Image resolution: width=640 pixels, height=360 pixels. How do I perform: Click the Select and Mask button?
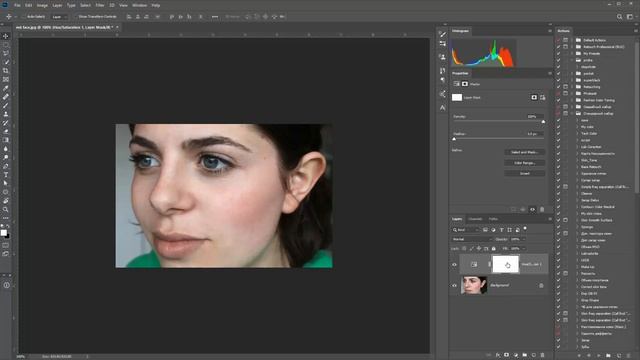[x=524, y=152]
